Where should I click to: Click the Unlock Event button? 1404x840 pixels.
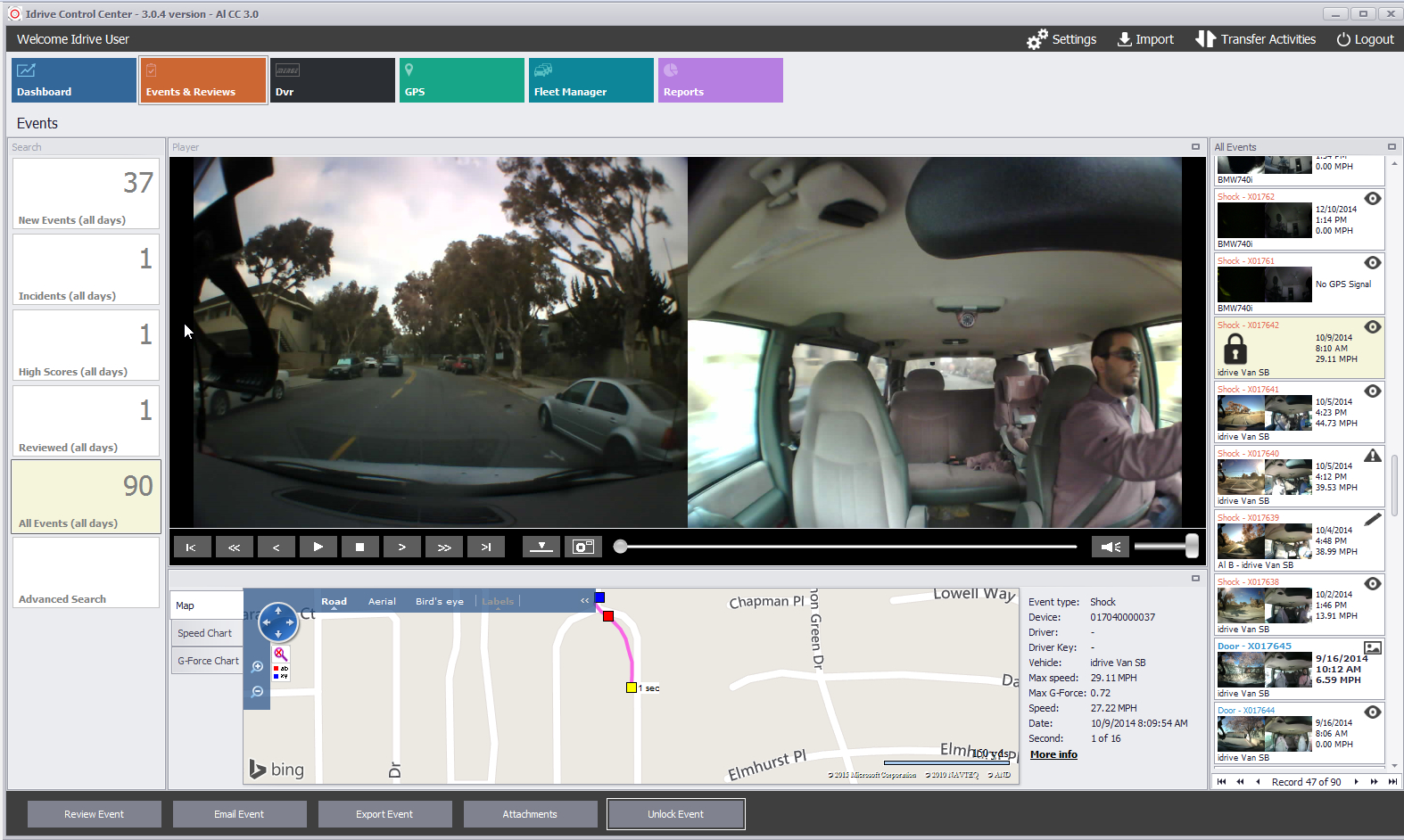675,814
